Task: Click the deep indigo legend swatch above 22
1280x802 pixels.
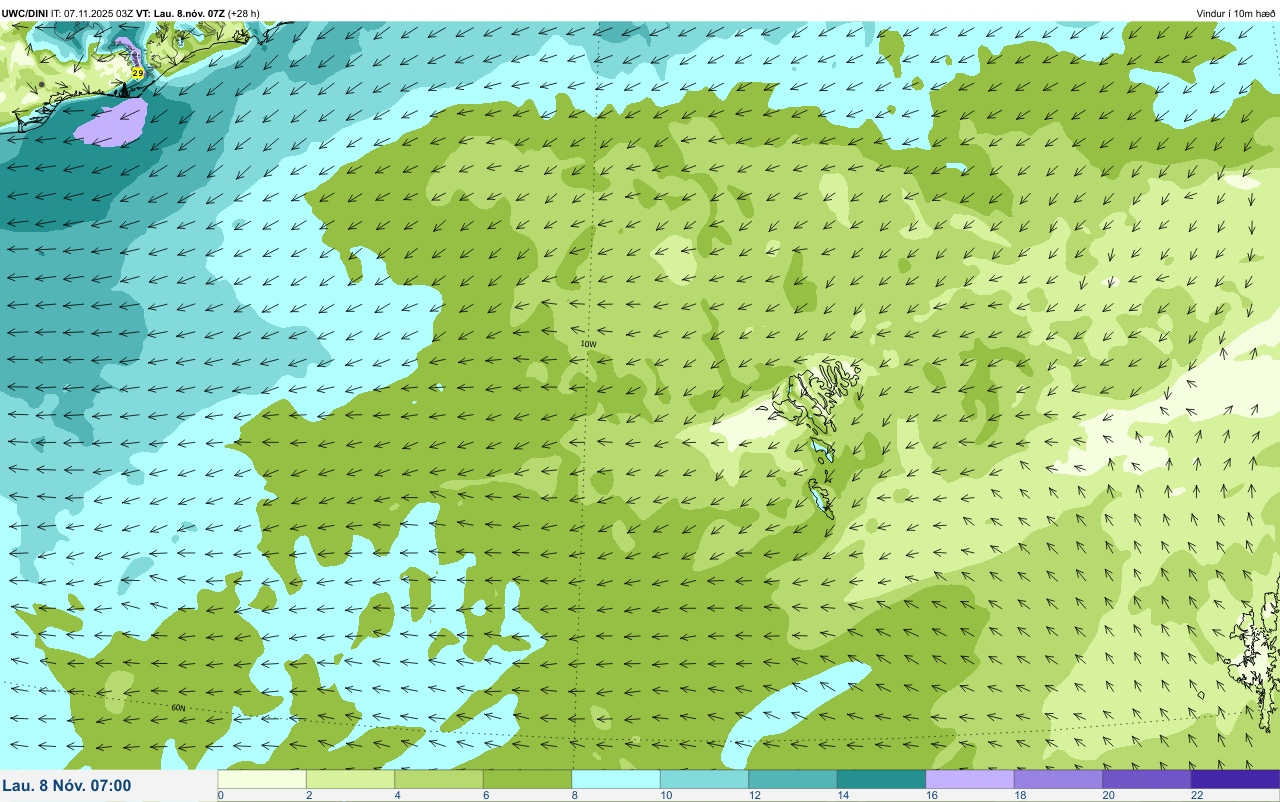Action: pyautogui.click(x=1235, y=779)
